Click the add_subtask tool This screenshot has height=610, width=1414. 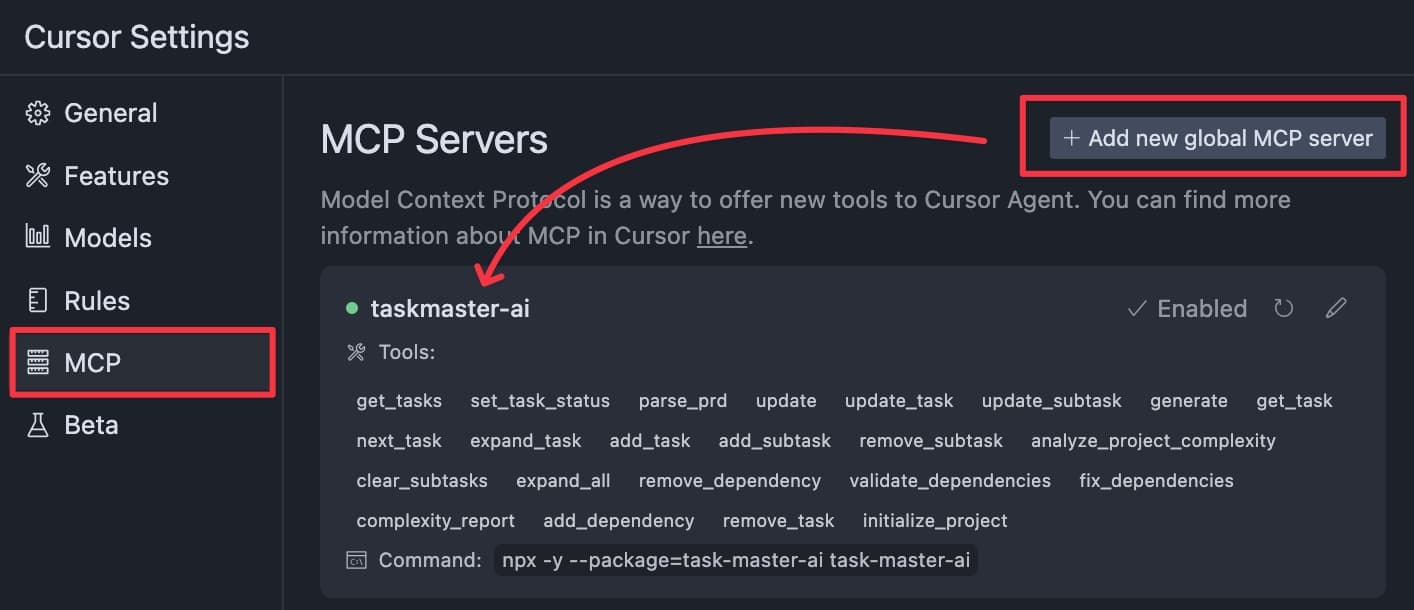point(775,441)
